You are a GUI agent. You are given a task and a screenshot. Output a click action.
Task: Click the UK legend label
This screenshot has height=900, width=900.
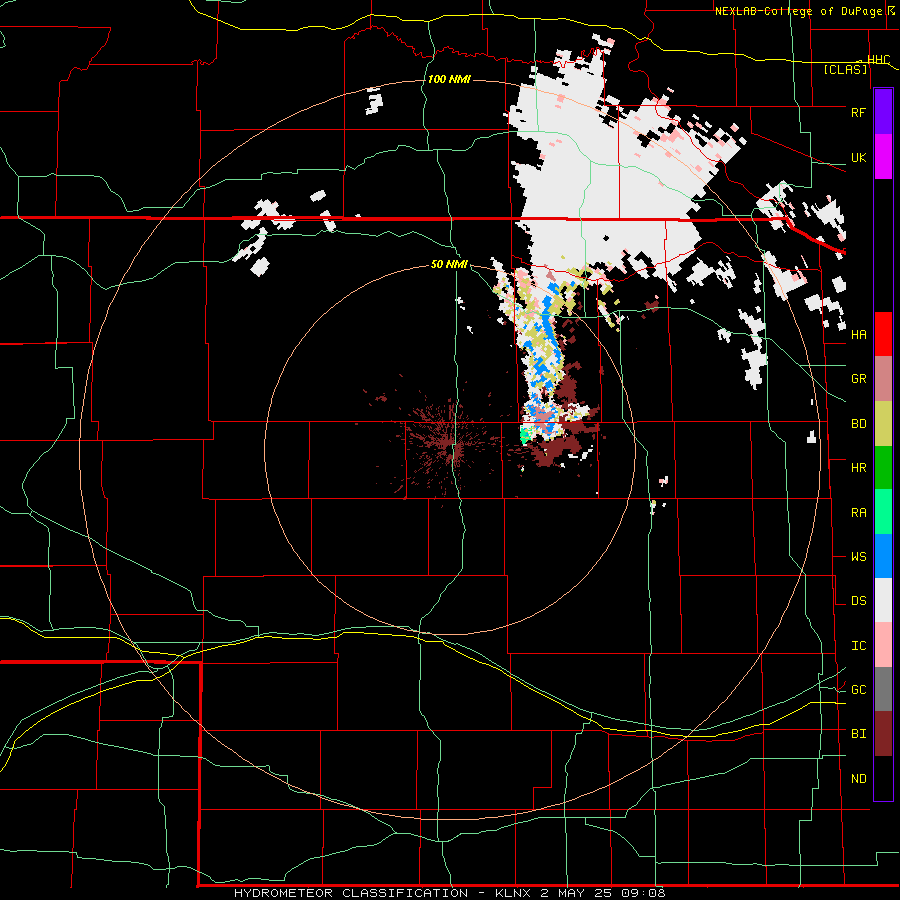858,157
